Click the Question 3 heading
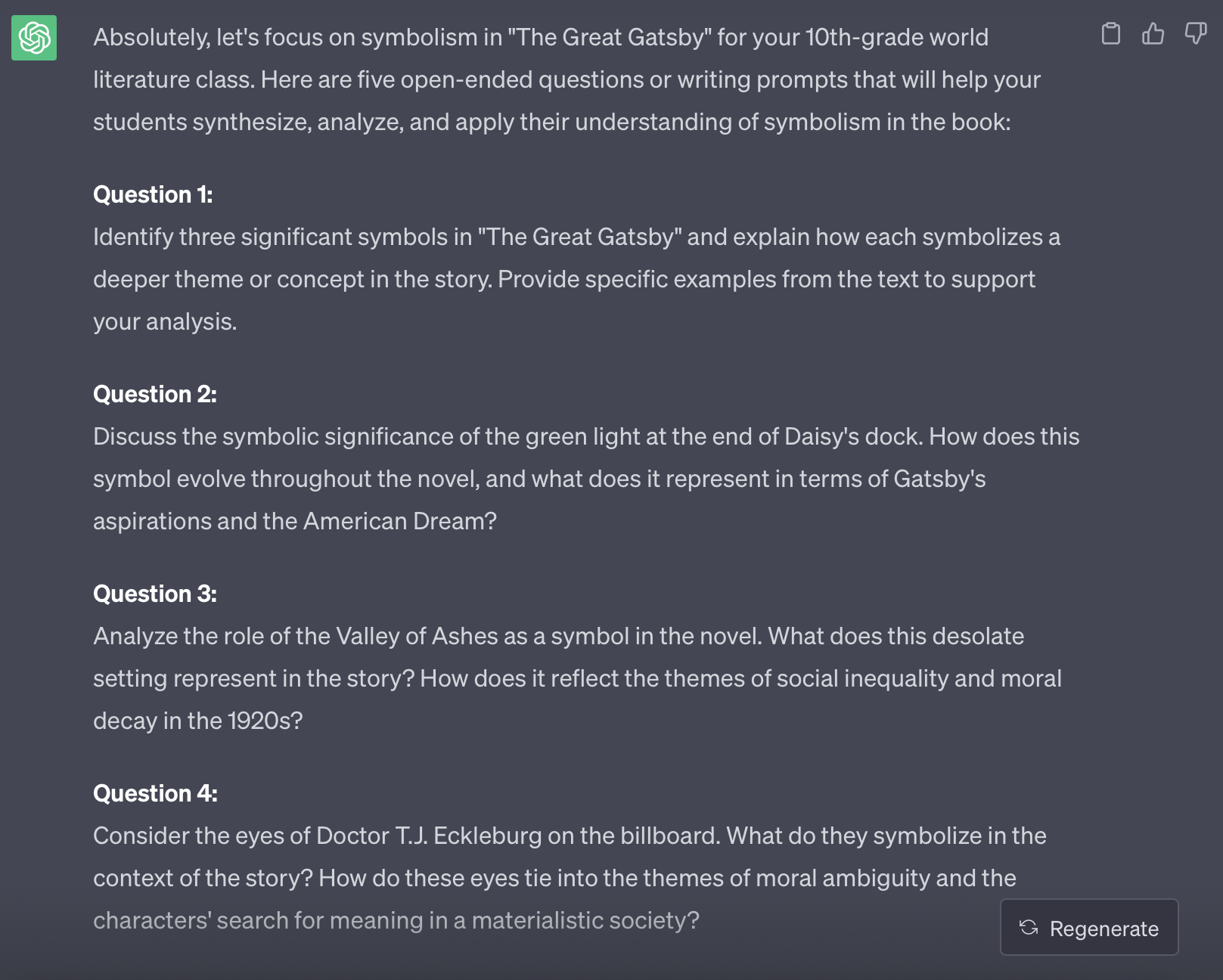Screen dimensions: 1223x980 point(154,594)
